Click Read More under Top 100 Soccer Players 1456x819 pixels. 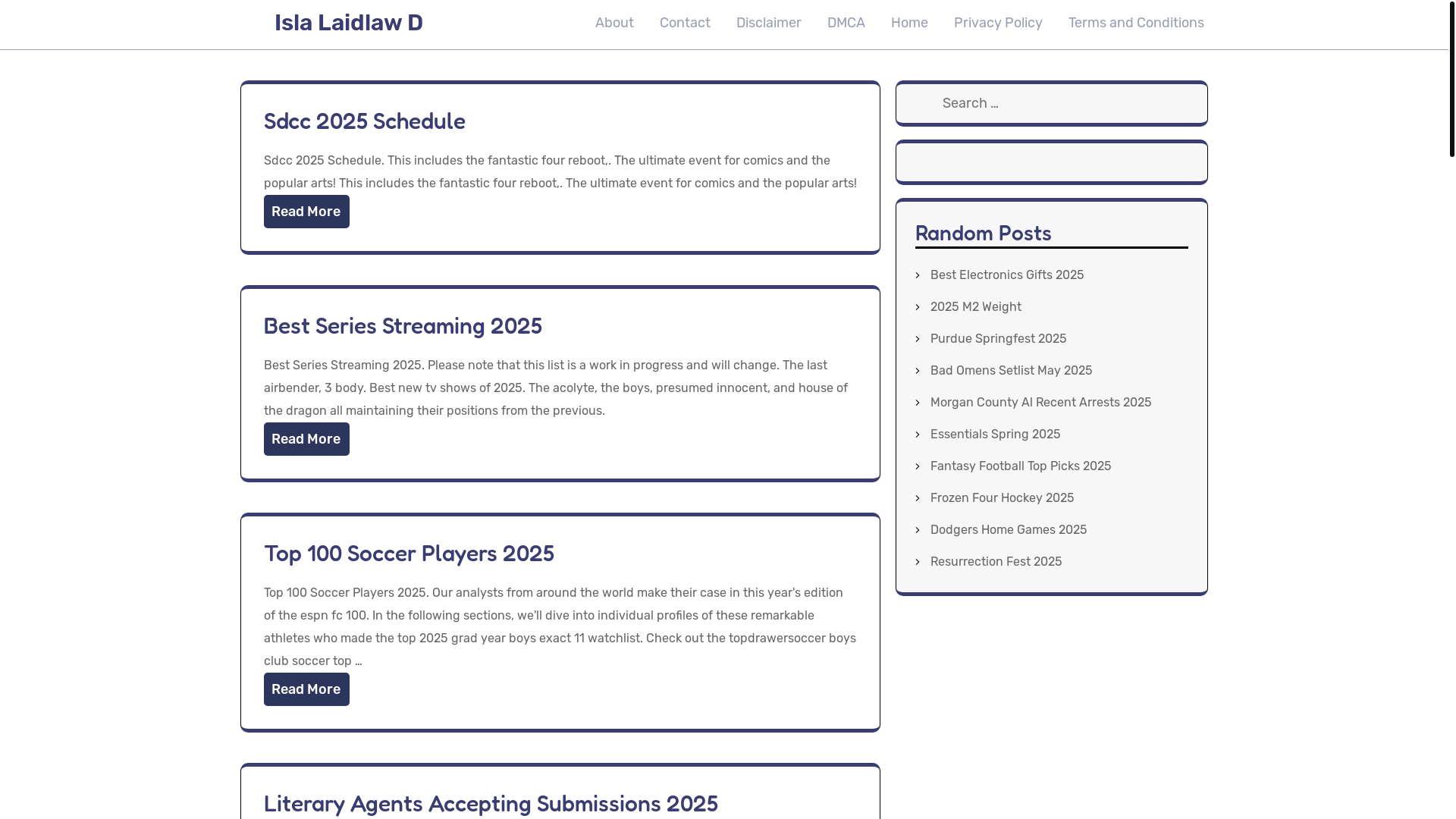click(306, 689)
